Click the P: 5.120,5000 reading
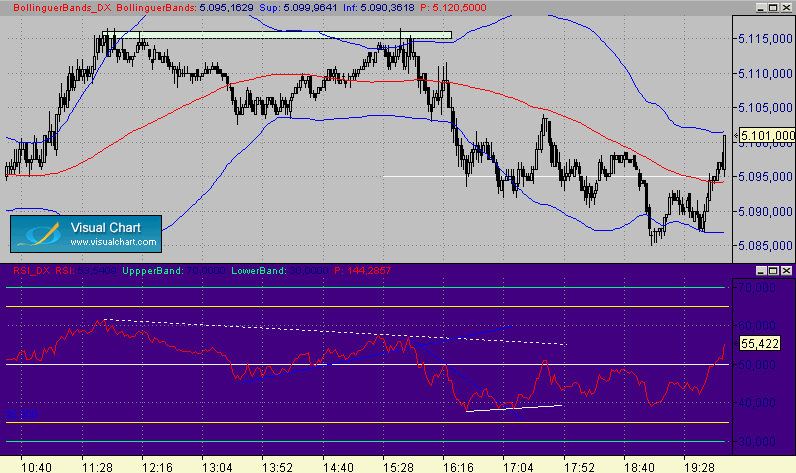This screenshot has width=796, height=473. click(x=453, y=8)
